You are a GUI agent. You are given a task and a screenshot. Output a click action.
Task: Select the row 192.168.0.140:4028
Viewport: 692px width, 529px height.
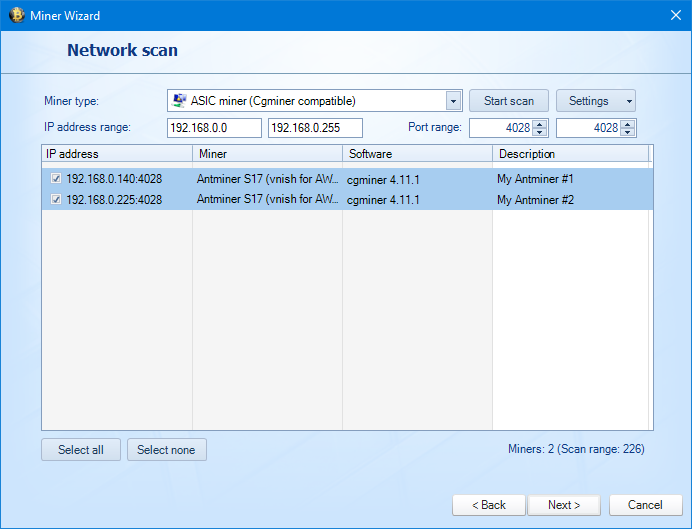[347, 179]
